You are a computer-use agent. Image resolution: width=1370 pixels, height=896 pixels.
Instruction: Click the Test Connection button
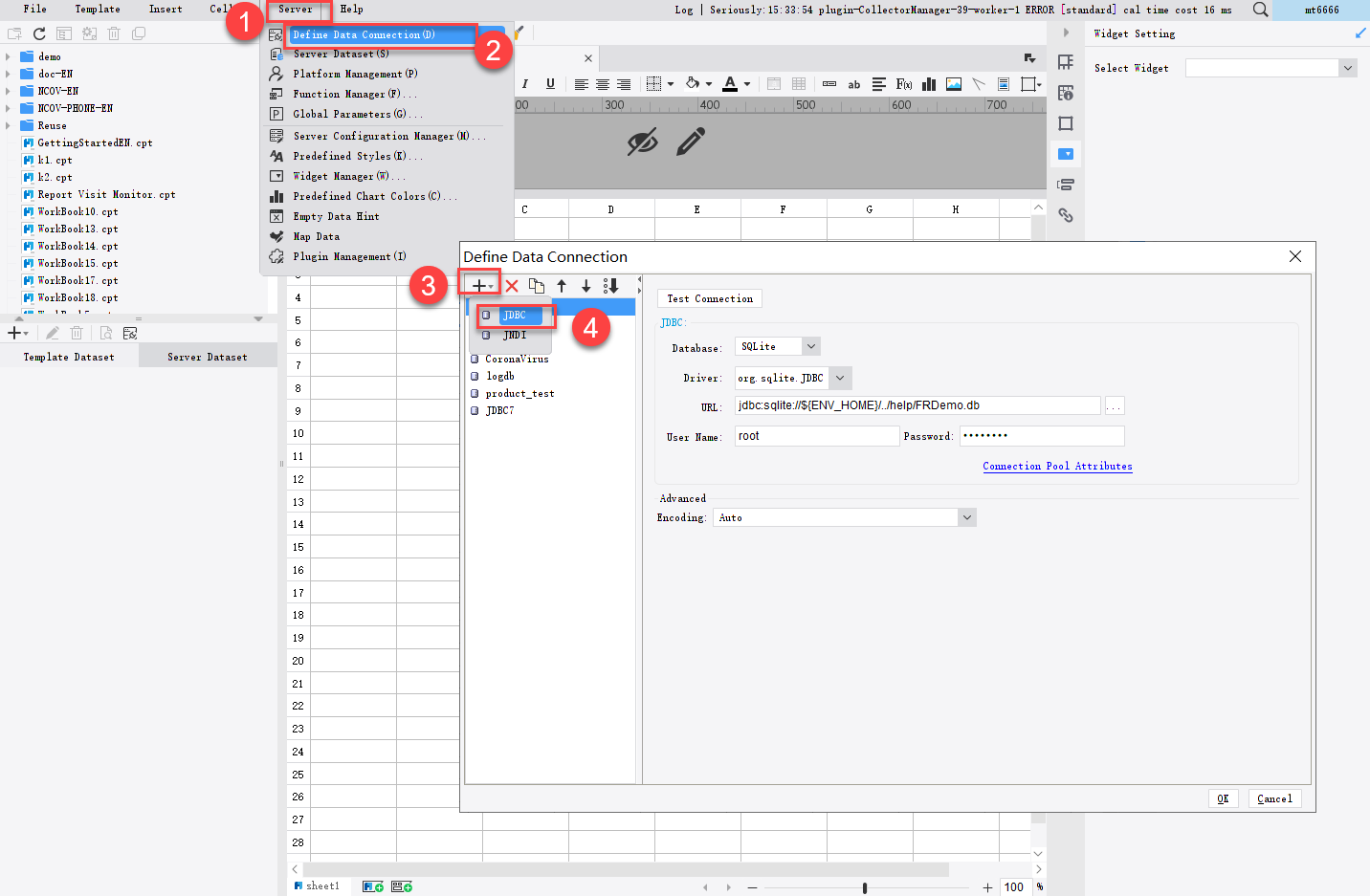click(709, 297)
